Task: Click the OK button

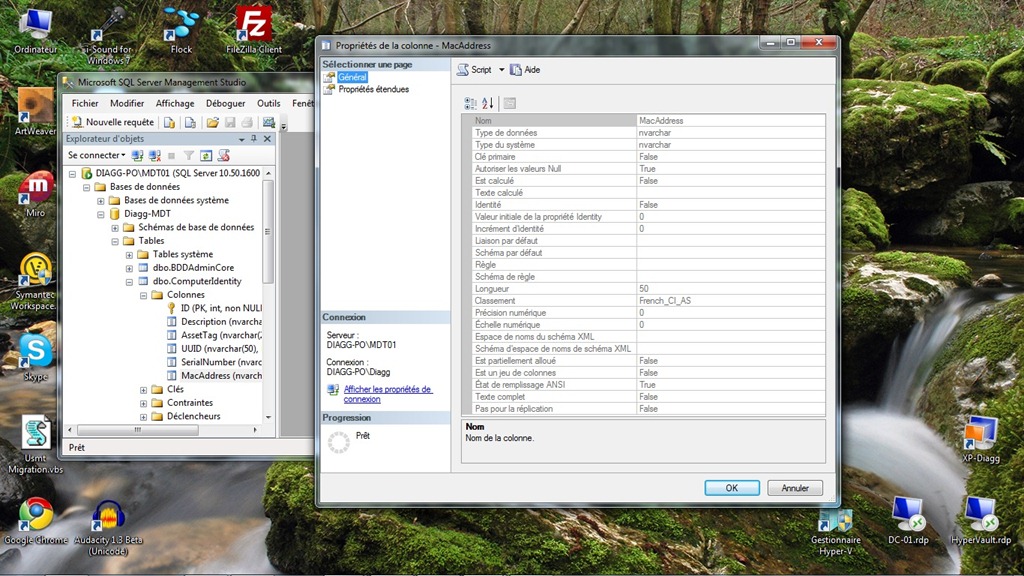Action: click(731, 488)
